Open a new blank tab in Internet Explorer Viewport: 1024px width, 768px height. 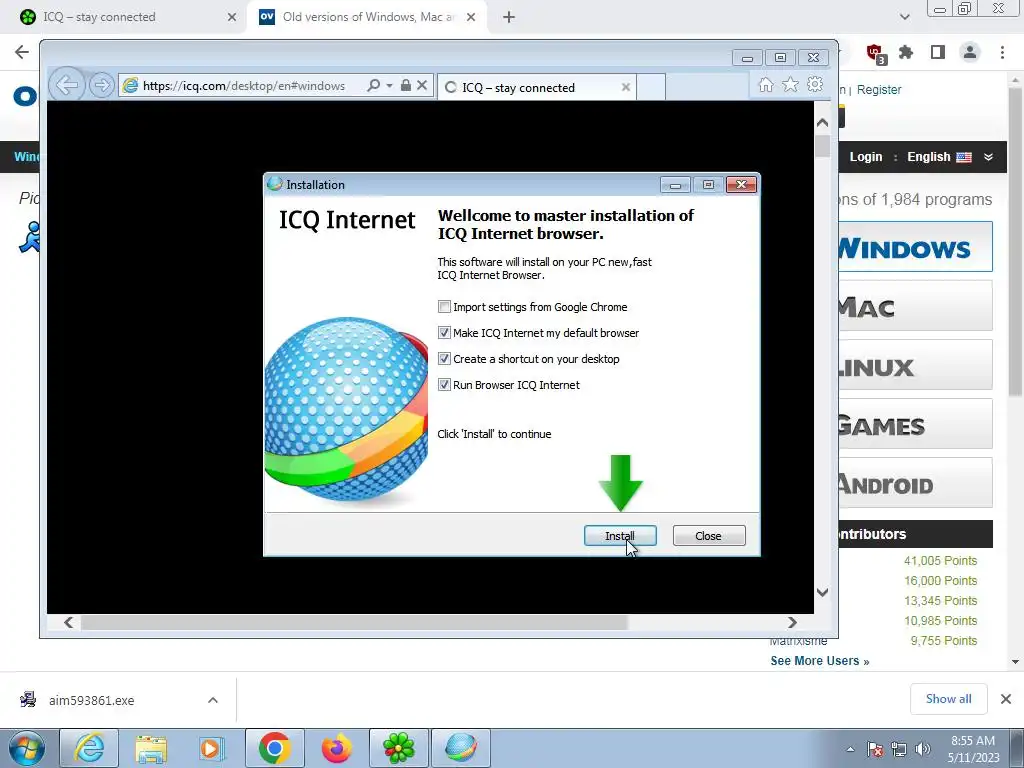(650, 88)
